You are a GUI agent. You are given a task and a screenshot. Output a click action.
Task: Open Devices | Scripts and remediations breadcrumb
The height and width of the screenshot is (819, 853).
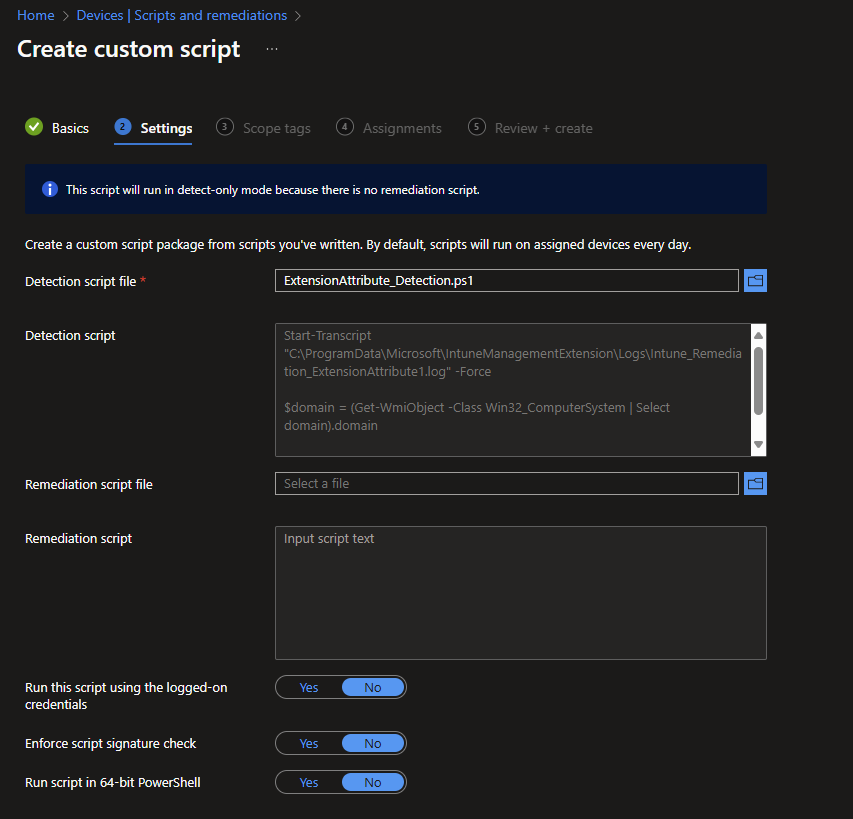pos(182,15)
